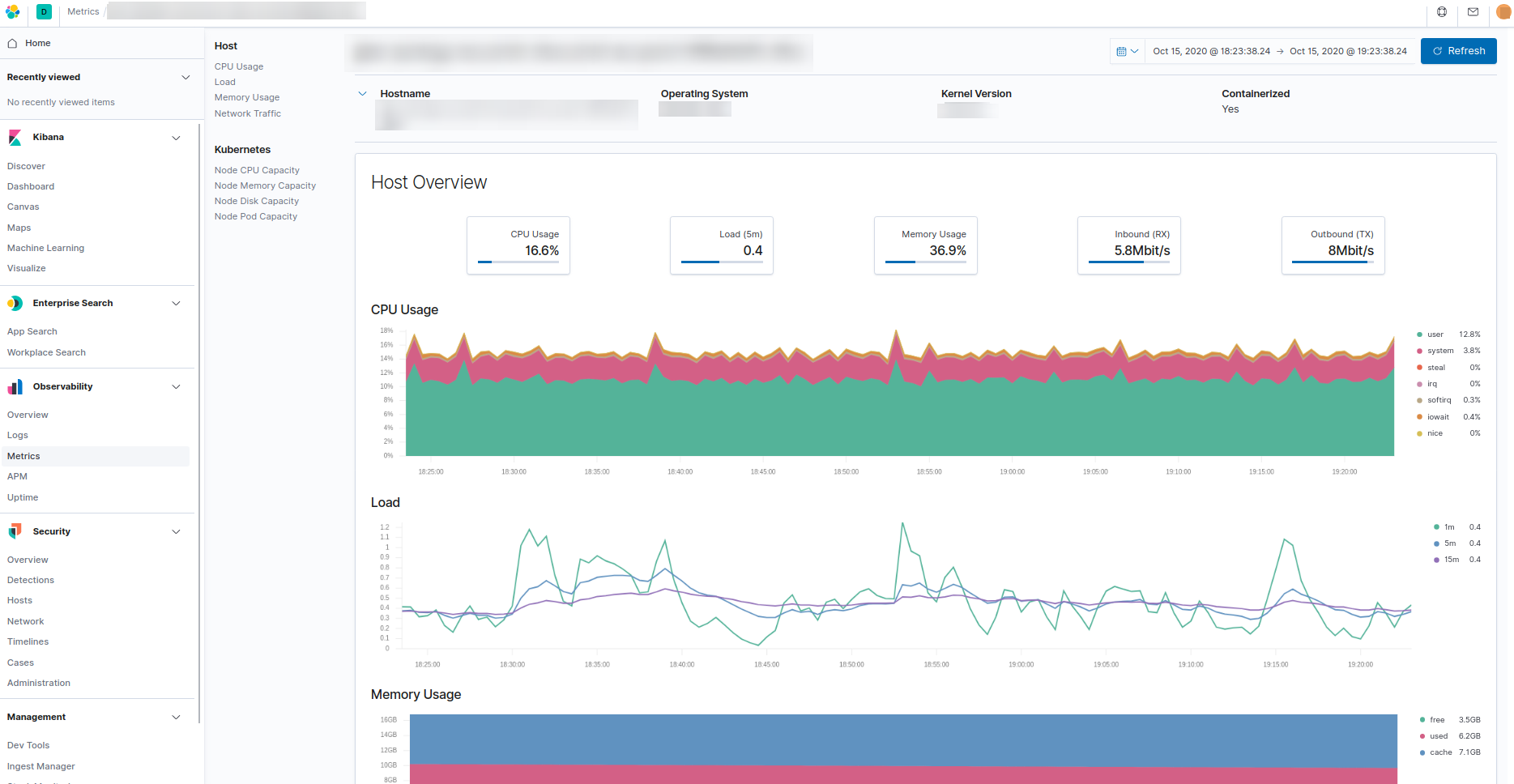
Task: Jump to Load section
Action: point(225,82)
